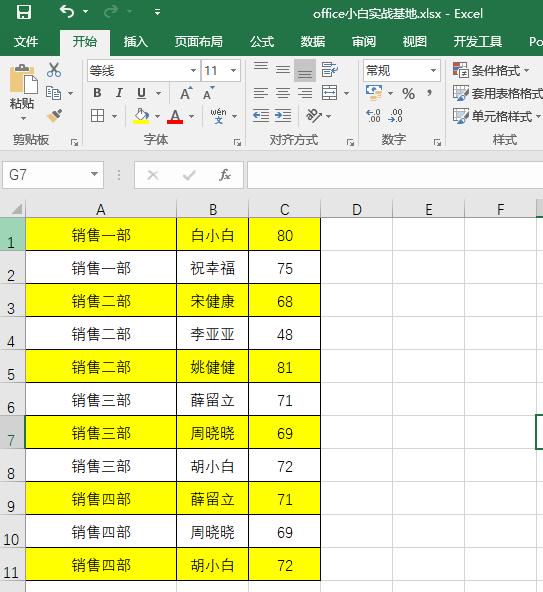Click the Insert Function fx icon
The image size is (543, 592).
[x=225, y=175]
